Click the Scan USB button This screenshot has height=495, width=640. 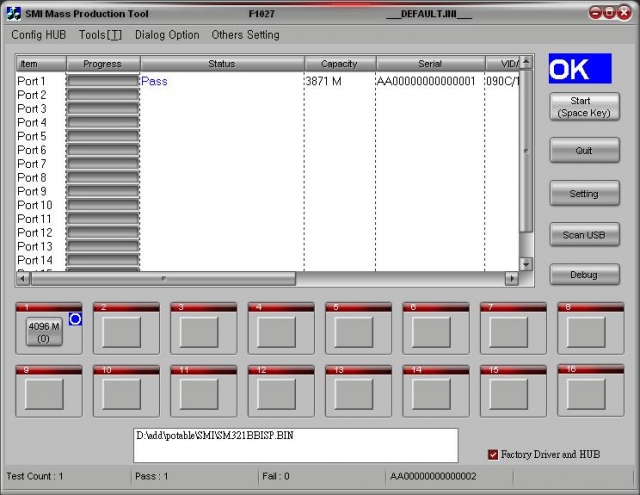click(x=584, y=235)
